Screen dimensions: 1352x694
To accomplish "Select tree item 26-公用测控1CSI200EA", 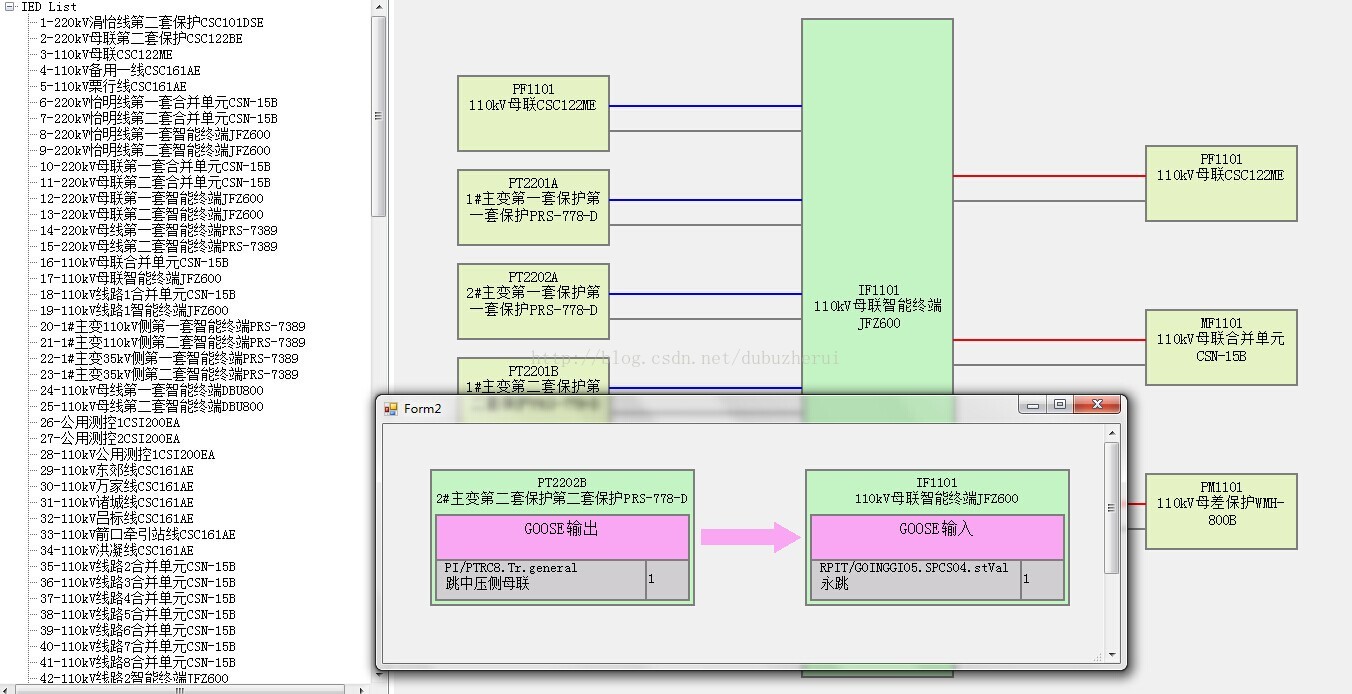I will [x=110, y=422].
